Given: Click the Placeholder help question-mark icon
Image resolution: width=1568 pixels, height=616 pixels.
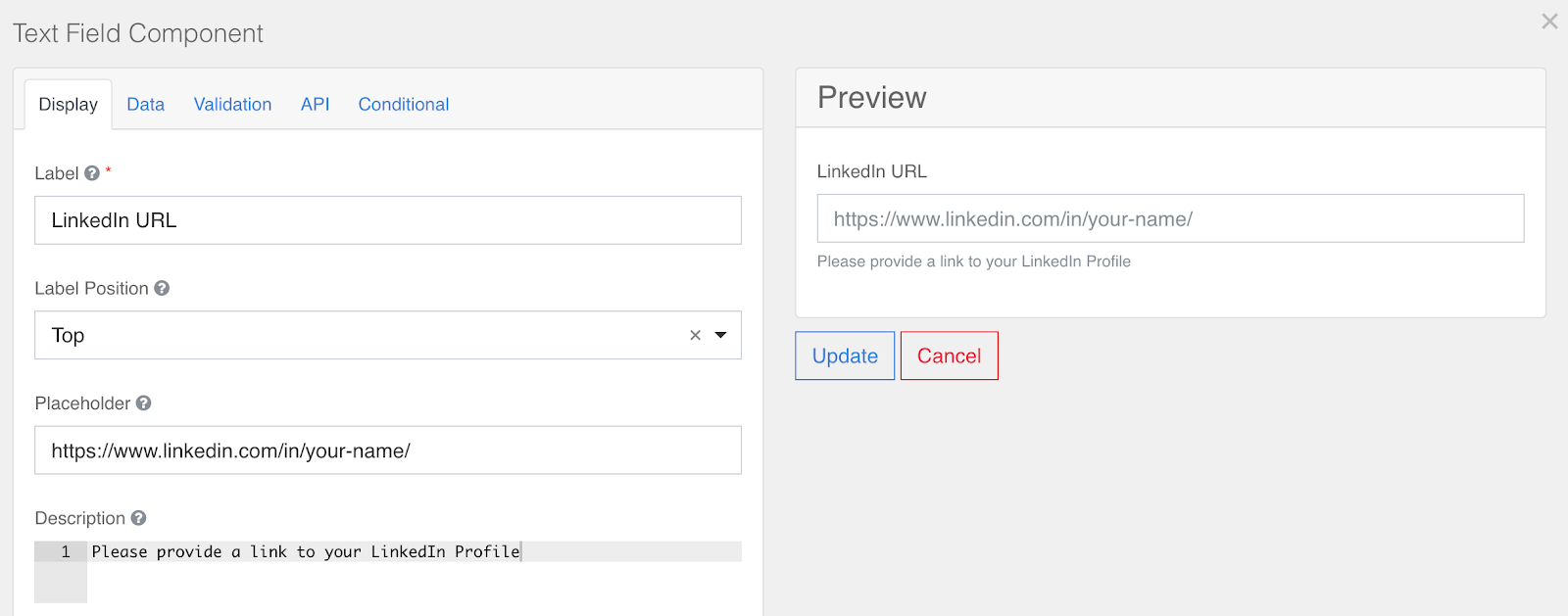Looking at the screenshot, I should [x=143, y=403].
